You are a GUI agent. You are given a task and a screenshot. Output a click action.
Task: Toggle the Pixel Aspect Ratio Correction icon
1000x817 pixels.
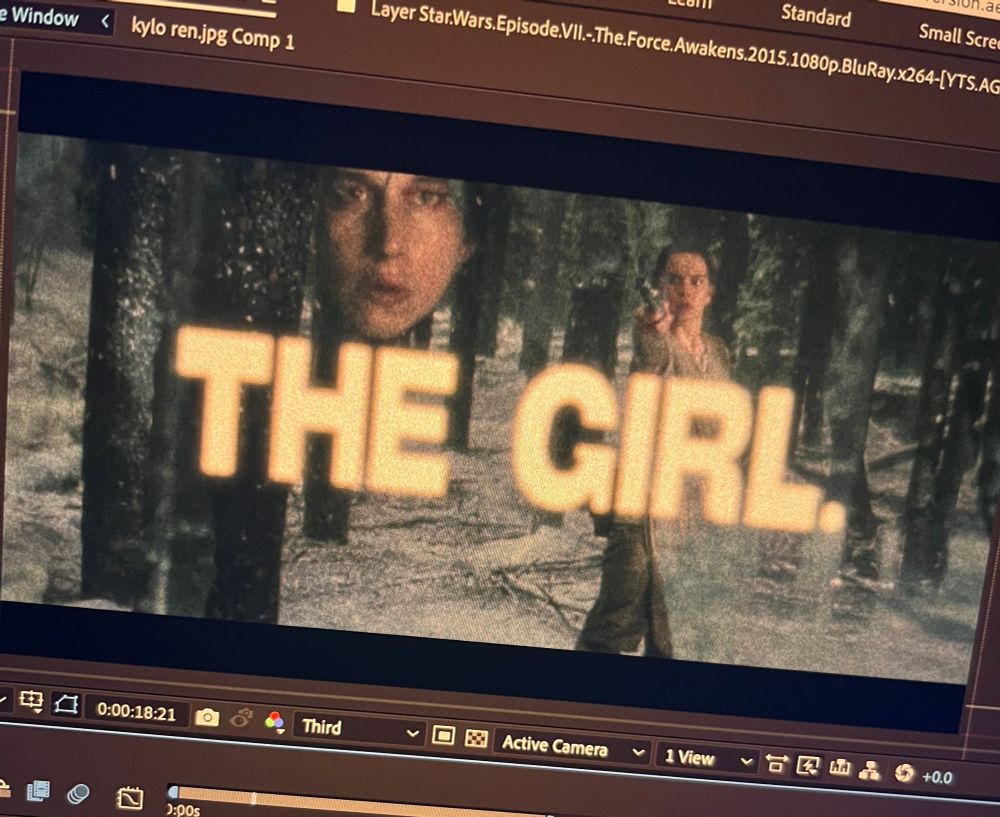776,762
